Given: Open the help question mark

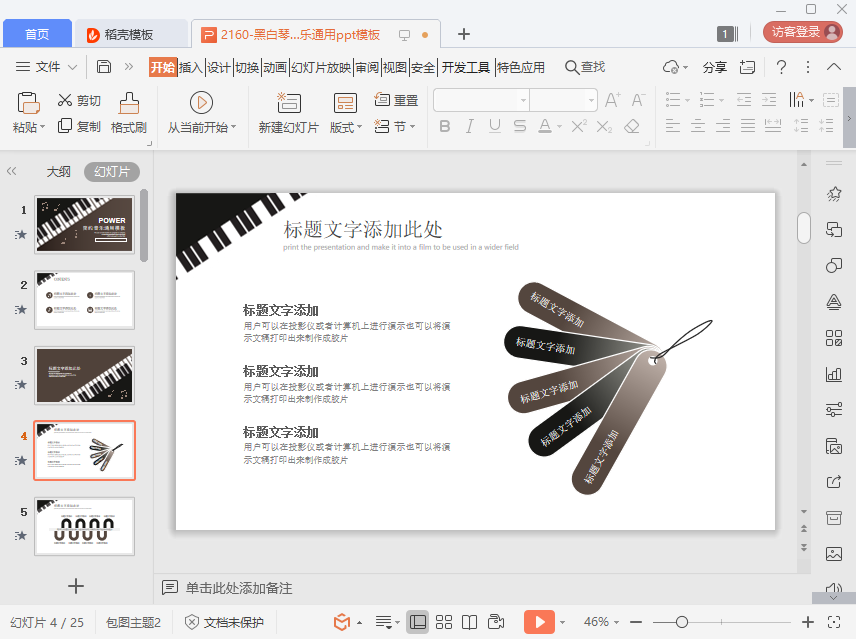Looking at the screenshot, I should point(781,67).
